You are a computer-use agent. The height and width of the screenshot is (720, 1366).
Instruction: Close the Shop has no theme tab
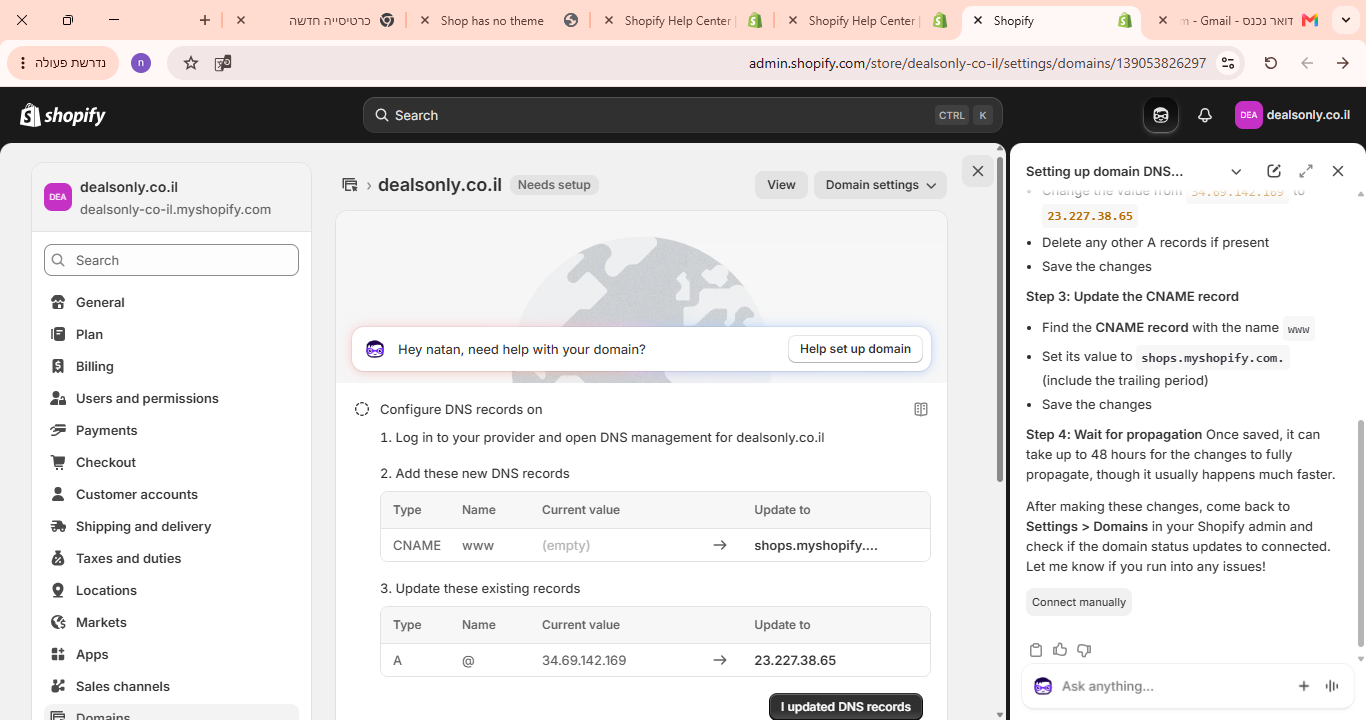point(425,20)
